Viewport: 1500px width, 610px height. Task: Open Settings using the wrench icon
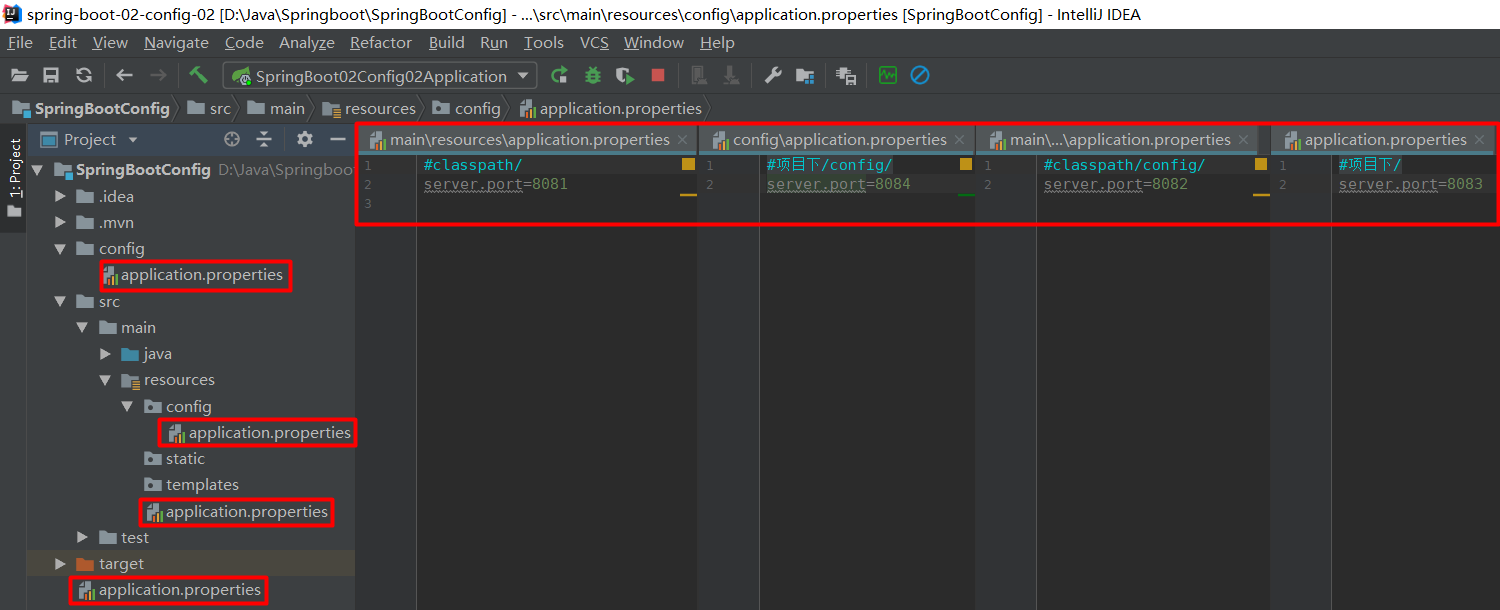pyautogui.click(x=772, y=75)
